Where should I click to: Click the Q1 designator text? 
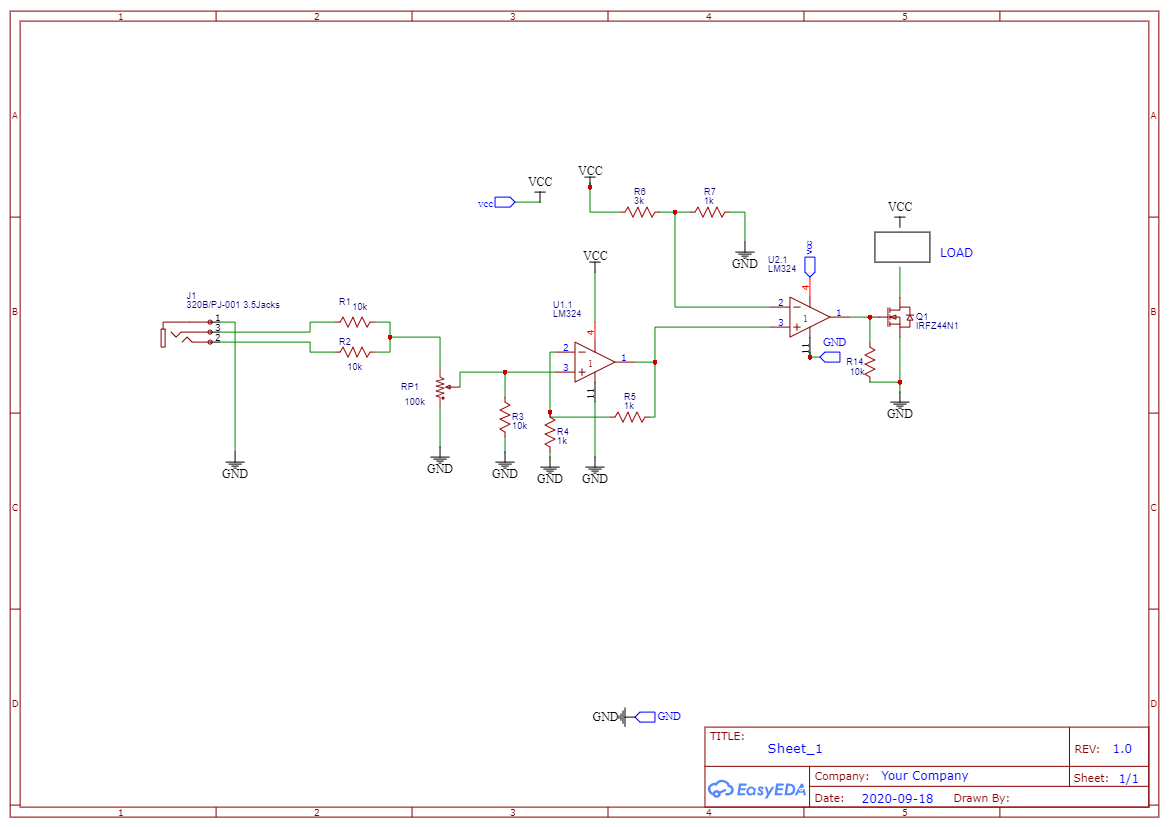tap(922, 317)
